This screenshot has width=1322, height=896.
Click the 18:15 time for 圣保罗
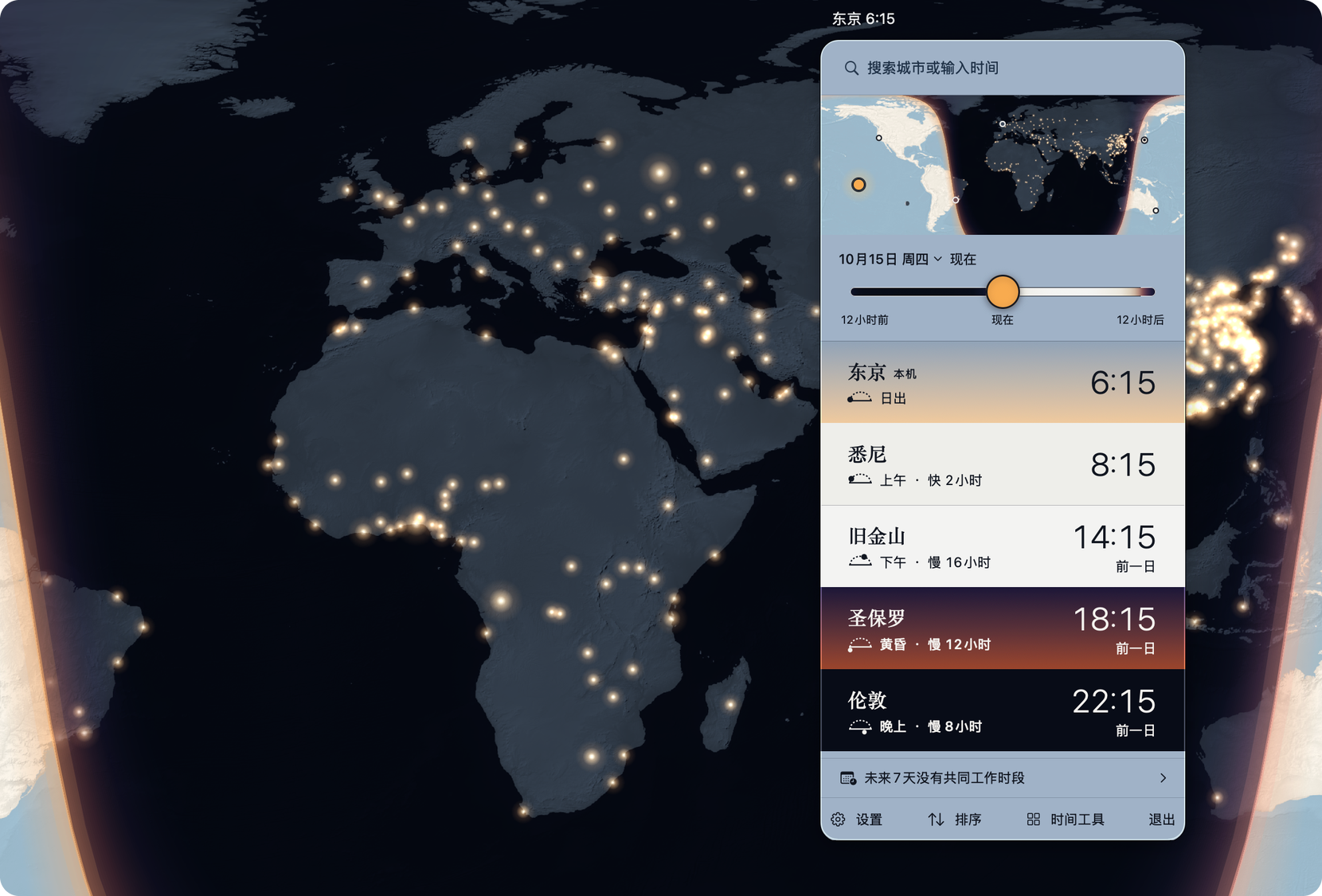click(x=1114, y=619)
